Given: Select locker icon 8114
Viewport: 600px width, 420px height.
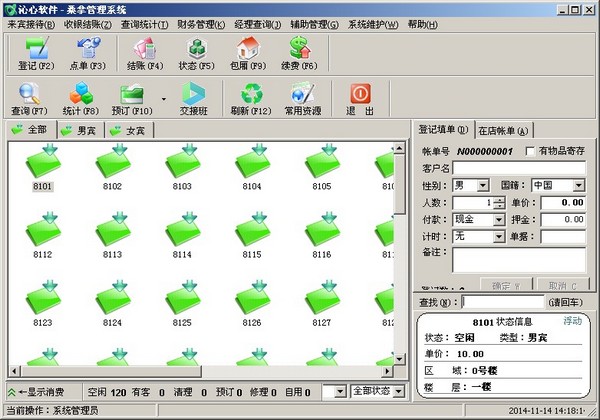Looking at the screenshot, I should pos(182,235).
